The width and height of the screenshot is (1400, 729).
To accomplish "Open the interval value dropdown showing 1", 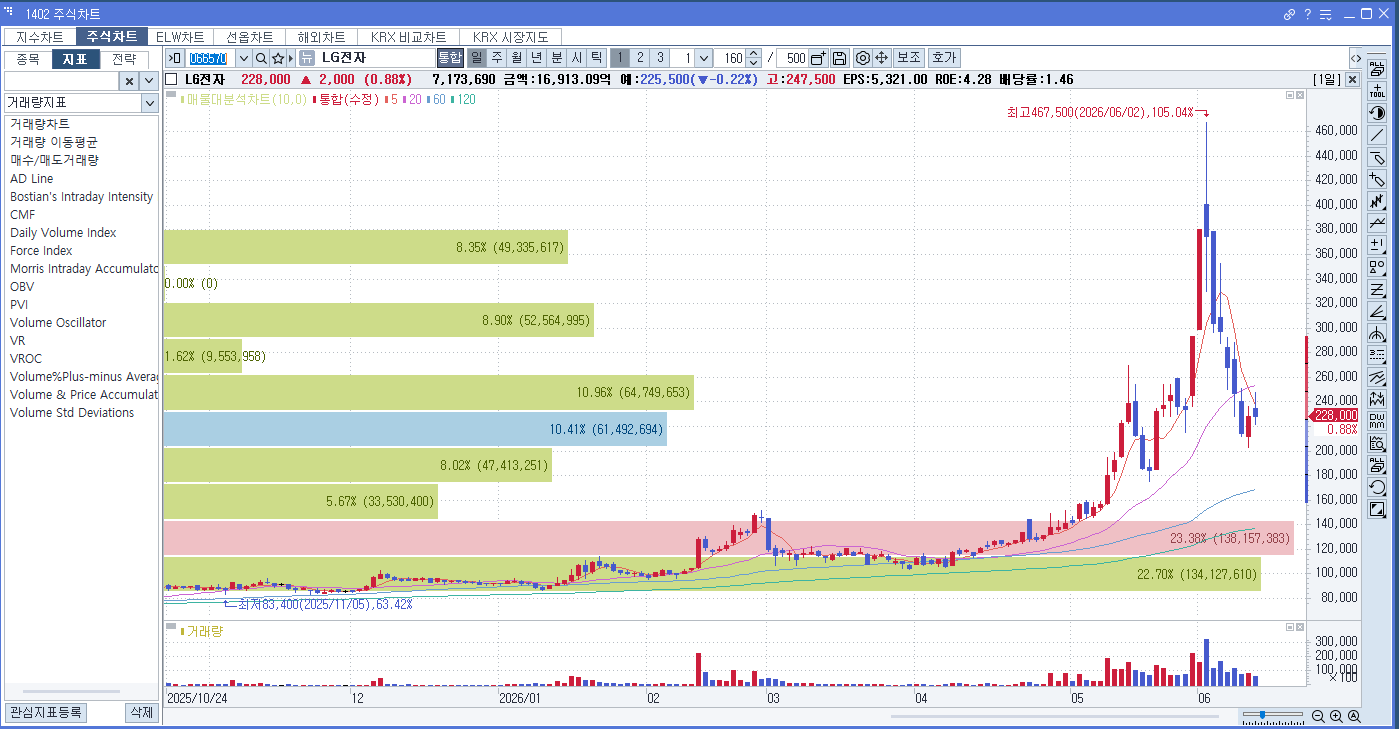I will [703, 58].
